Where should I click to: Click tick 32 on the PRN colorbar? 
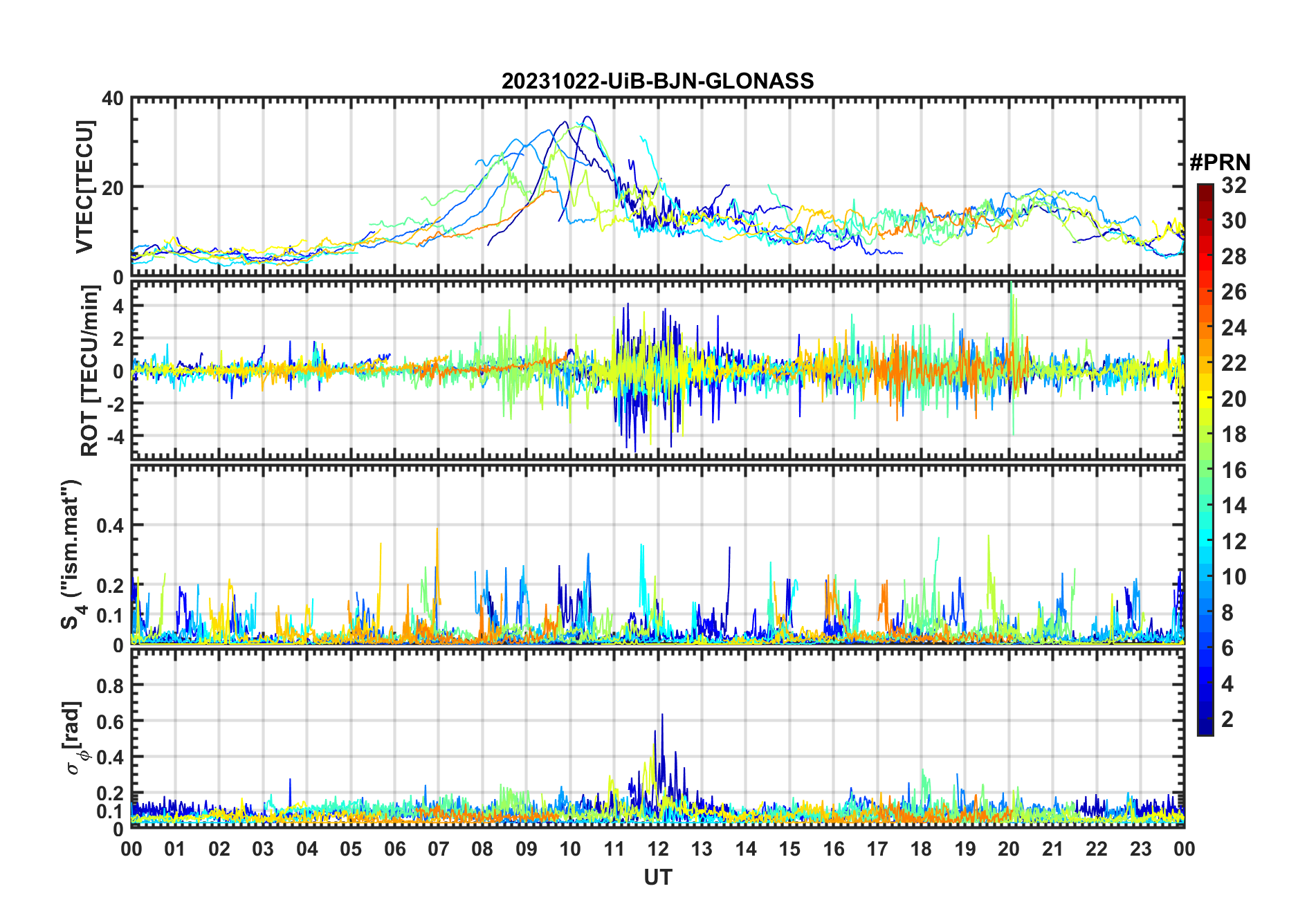pyautogui.click(x=1234, y=185)
